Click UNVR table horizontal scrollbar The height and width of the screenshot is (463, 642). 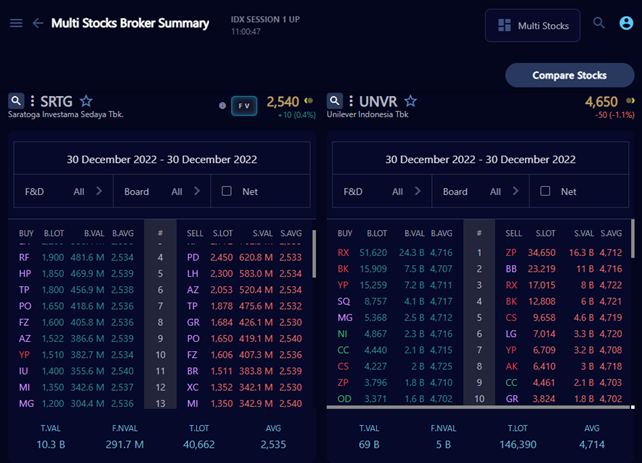pos(478,407)
